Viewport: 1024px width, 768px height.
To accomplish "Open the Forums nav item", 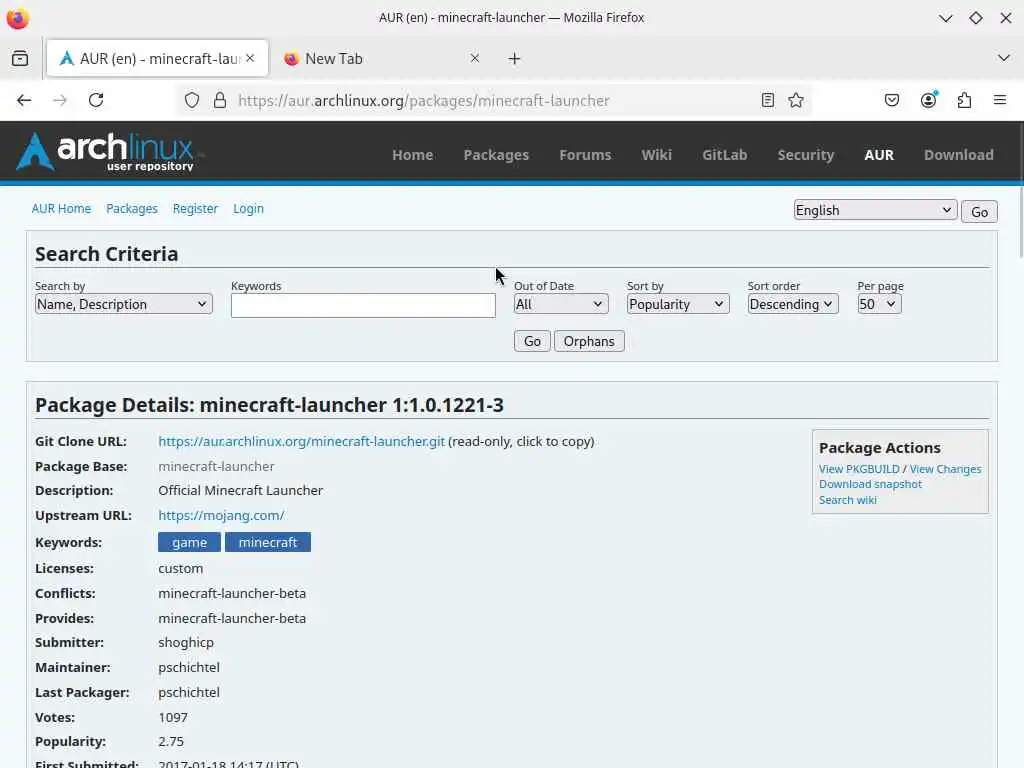I will (x=585, y=155).
